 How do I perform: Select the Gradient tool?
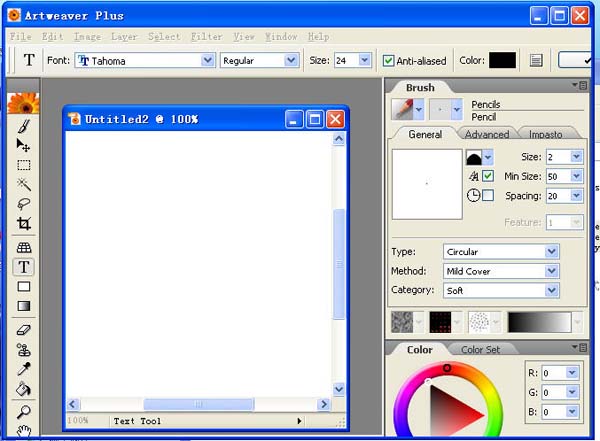24,306
